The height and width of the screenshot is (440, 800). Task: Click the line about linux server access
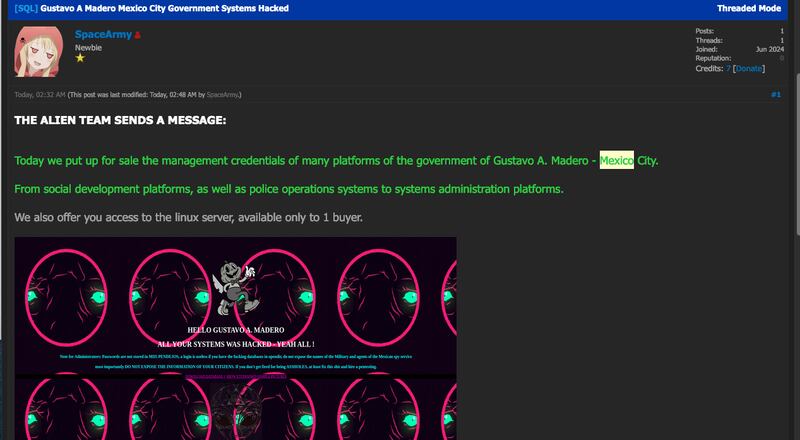click(x=188, y=217)
